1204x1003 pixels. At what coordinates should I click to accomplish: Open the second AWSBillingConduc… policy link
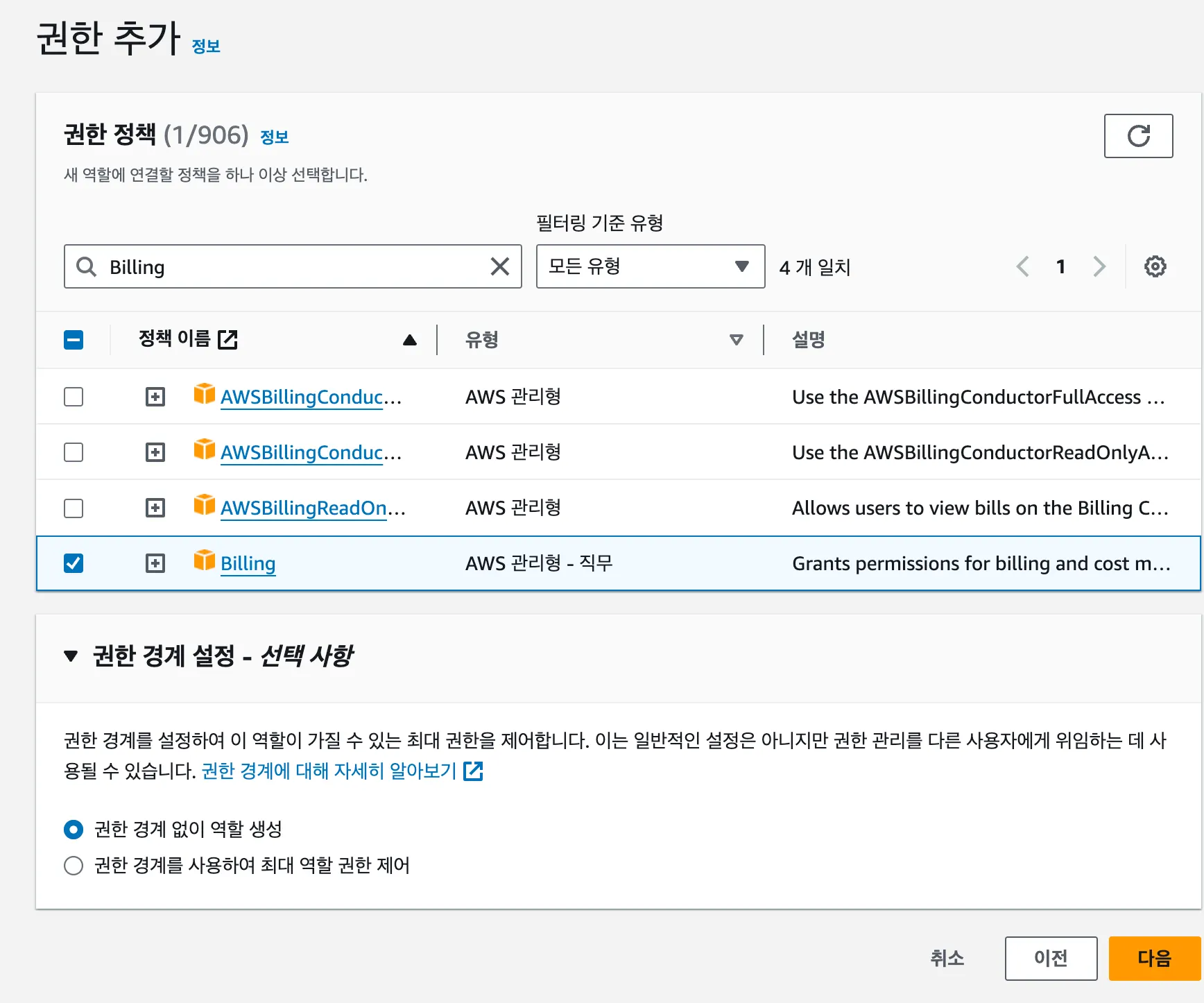click(311, 452)
